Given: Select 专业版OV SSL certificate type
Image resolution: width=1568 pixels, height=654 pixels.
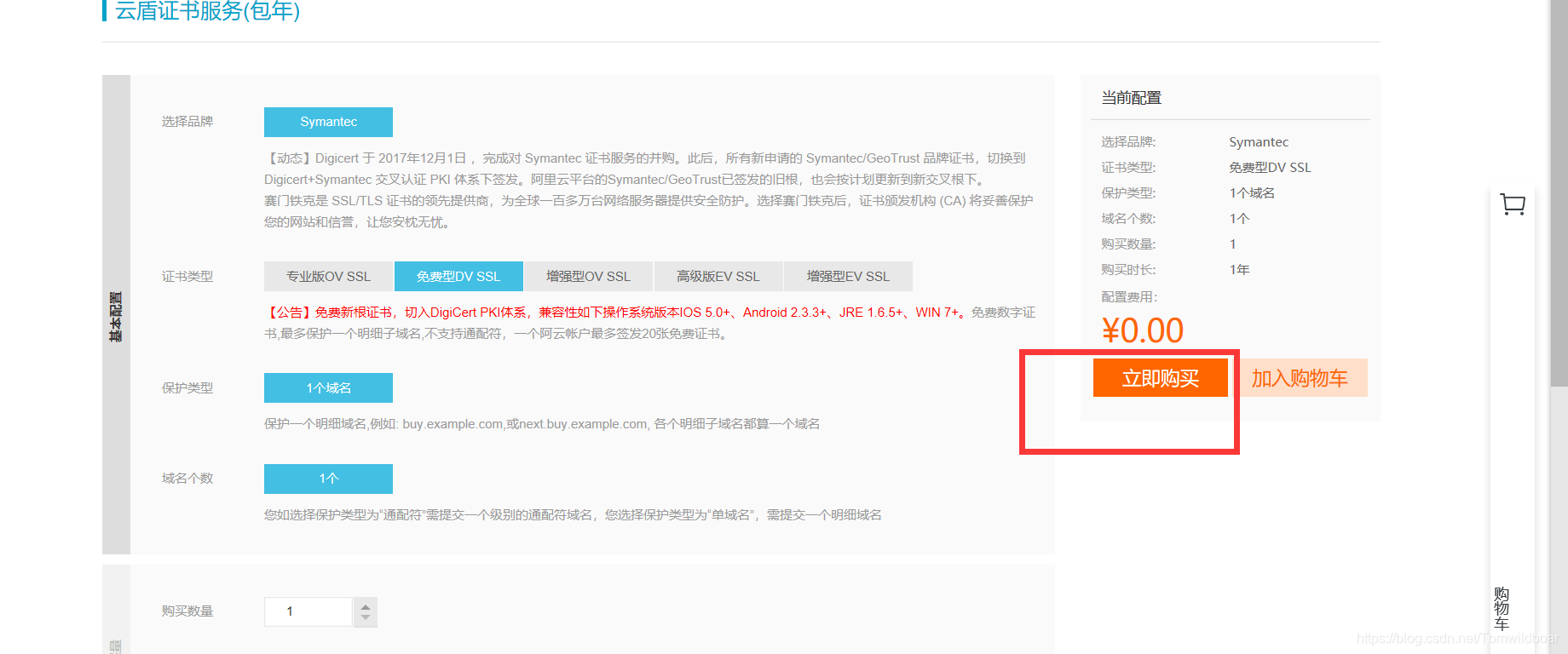Looking at the screenshot, I should click(328, 277).
